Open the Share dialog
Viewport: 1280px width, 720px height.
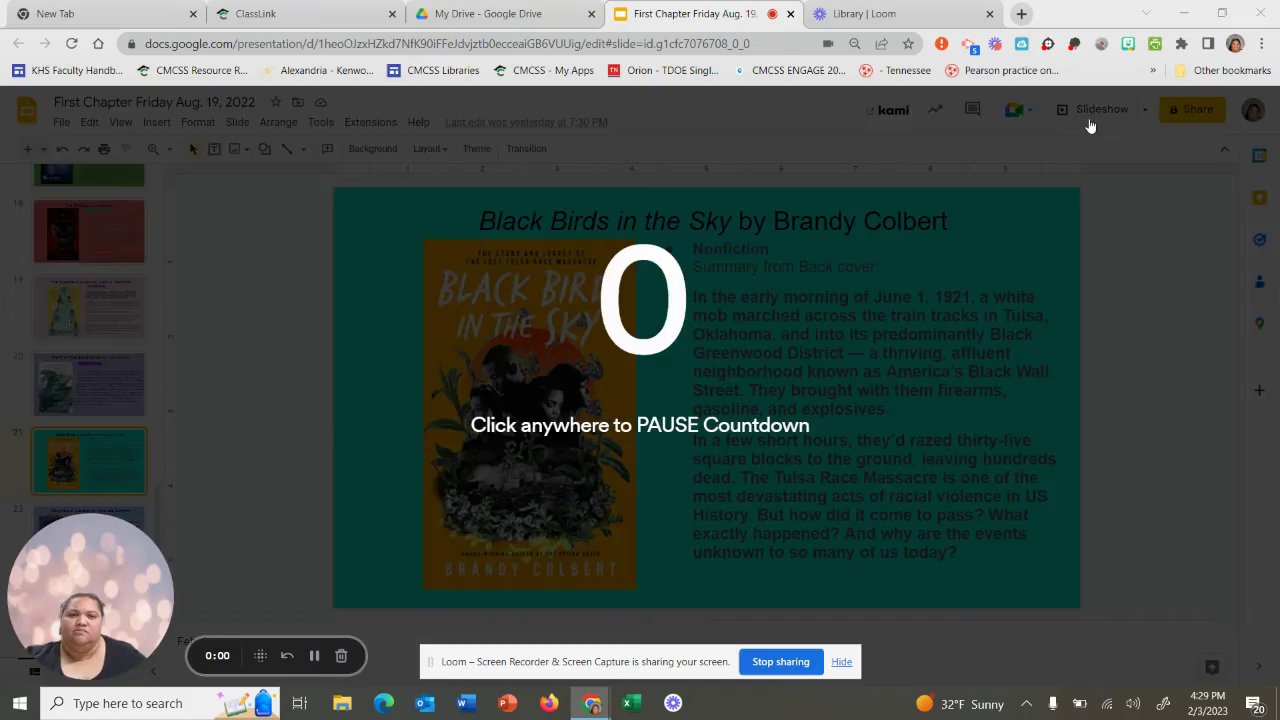(1191, 110)
